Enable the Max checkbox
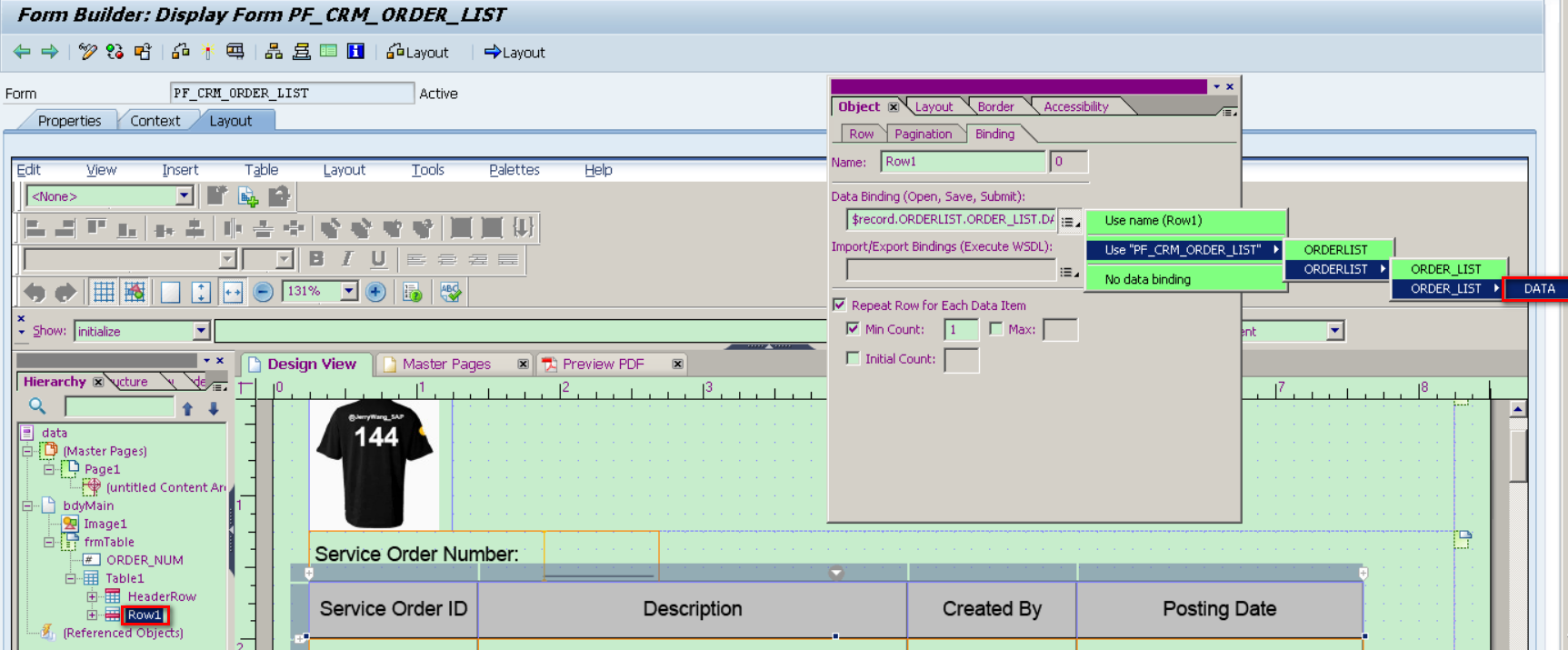Image resolution: width=1568 pixels, height=650 pixels. [996, 328]
